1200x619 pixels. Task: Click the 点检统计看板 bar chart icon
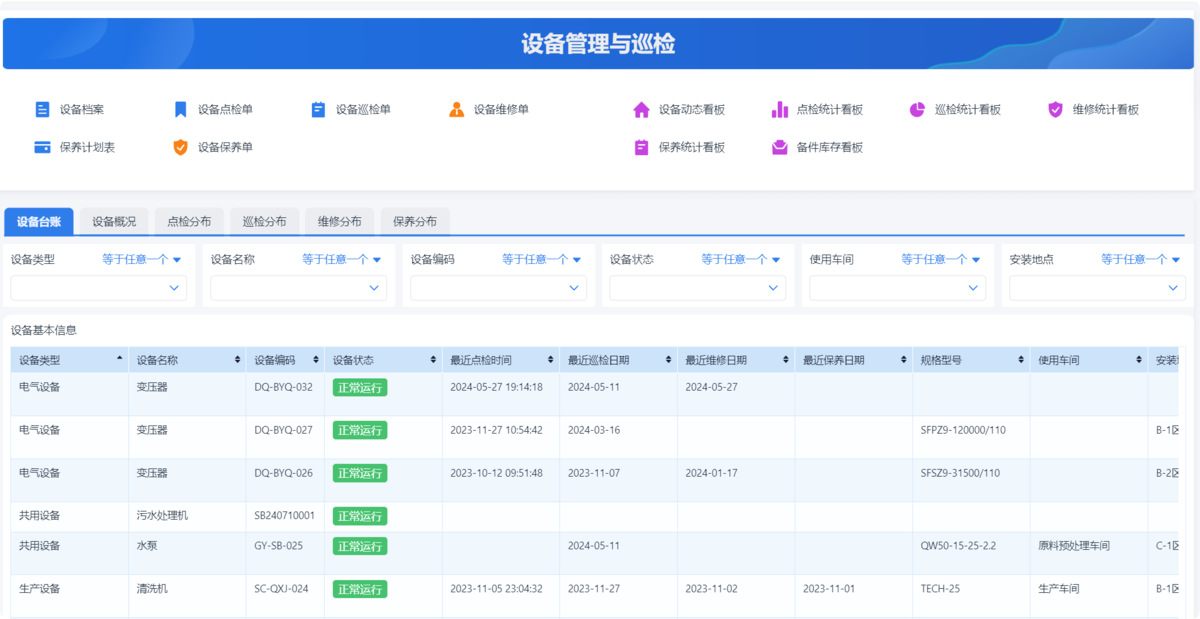click(x=779, y=110)
